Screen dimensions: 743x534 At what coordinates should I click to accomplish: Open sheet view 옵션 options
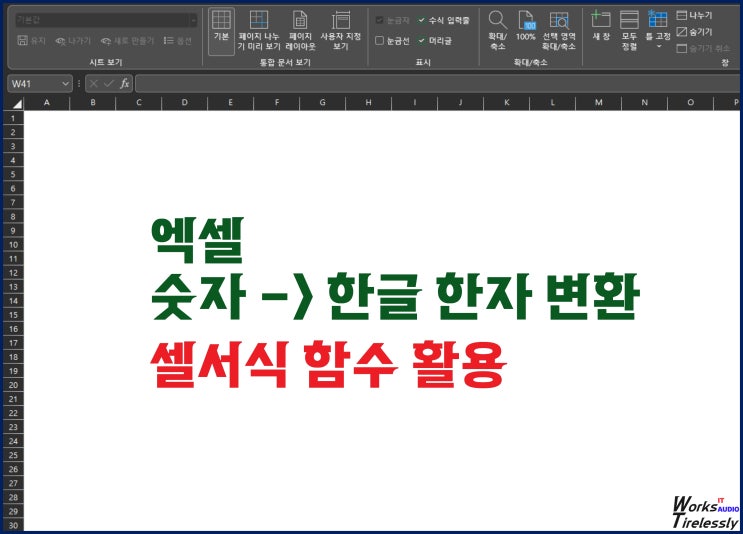click(x=177, y=41)
